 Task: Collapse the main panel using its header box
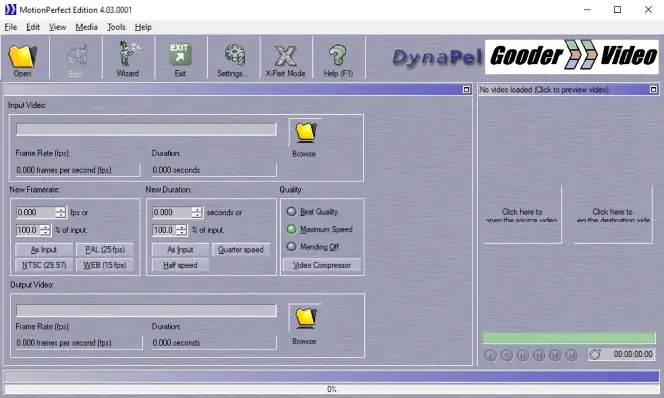coord(466,90)
